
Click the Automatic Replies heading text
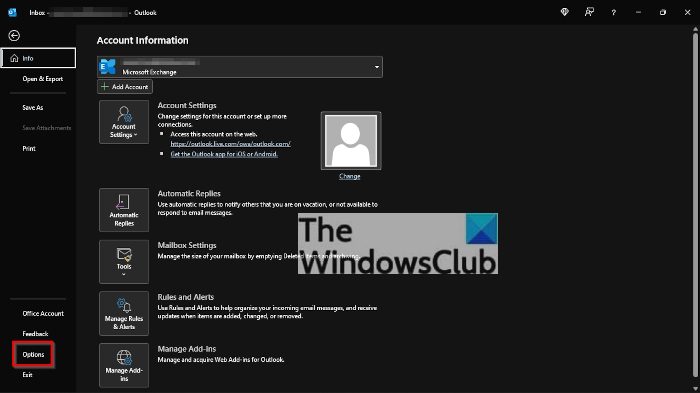pyautogui.click(x=189, y=193)
